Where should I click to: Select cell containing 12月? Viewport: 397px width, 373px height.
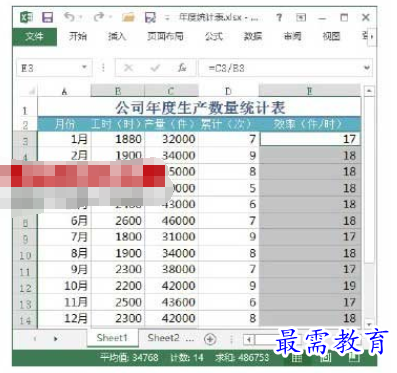[x=64, y=319]
